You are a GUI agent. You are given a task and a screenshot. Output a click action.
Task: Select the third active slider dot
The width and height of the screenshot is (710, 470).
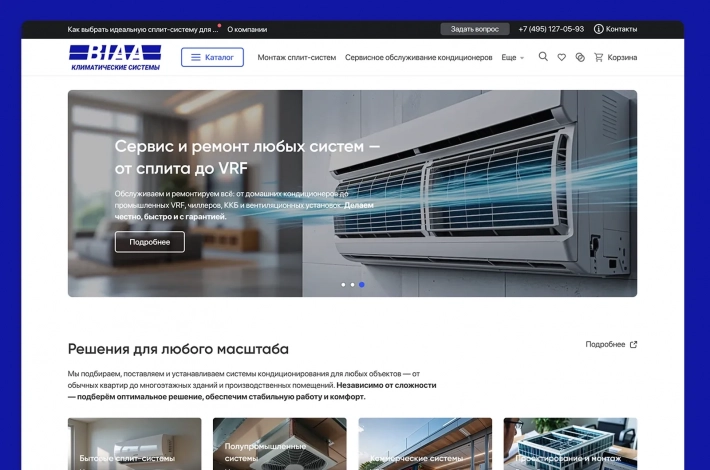[361, 285]
